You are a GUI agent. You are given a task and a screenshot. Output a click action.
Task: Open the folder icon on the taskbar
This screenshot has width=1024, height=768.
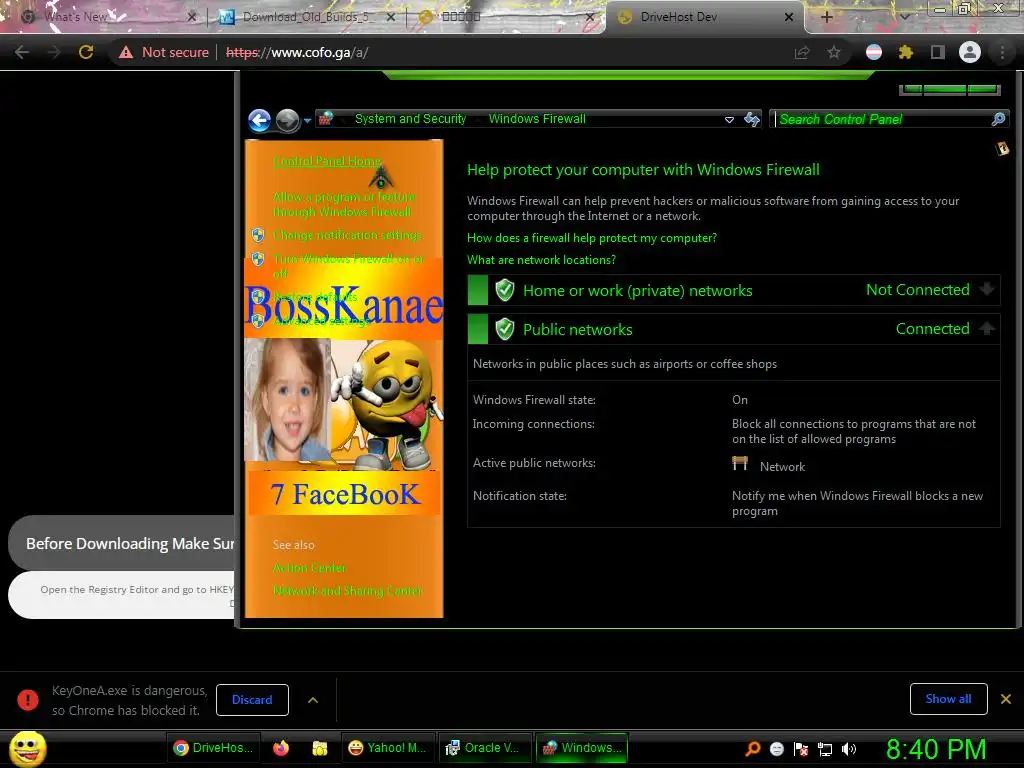click(x=319, y=748)
